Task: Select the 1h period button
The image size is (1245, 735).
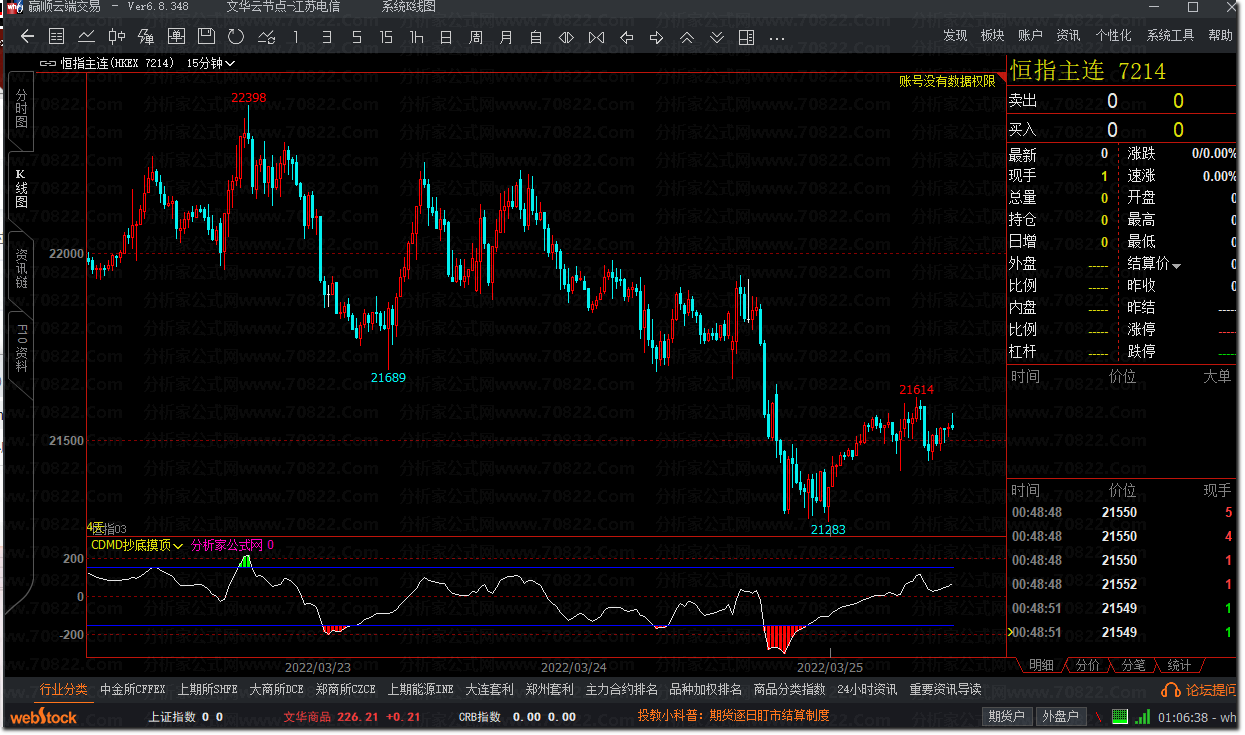Action: 416,37
